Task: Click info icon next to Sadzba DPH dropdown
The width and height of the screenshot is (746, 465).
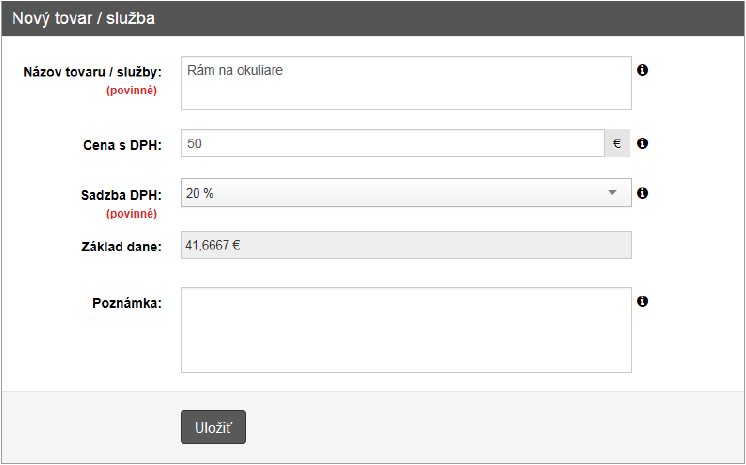Action: click(643, 193)
